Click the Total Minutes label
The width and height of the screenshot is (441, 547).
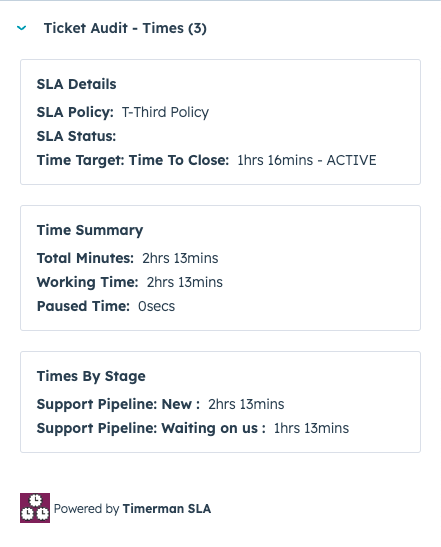(85, 258)
